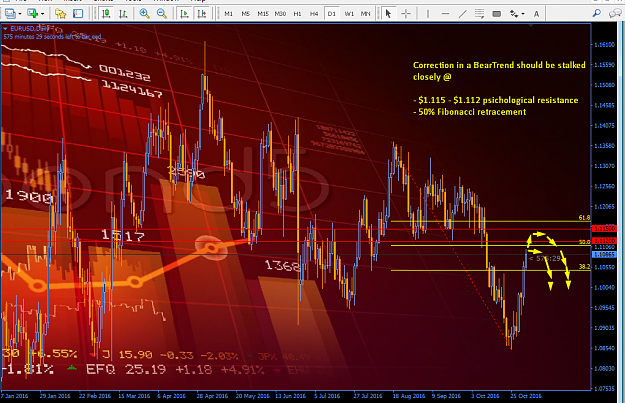Select the Fibonacci Retracement tool
Screen dimensions: 625x403
tap(480, 14)
